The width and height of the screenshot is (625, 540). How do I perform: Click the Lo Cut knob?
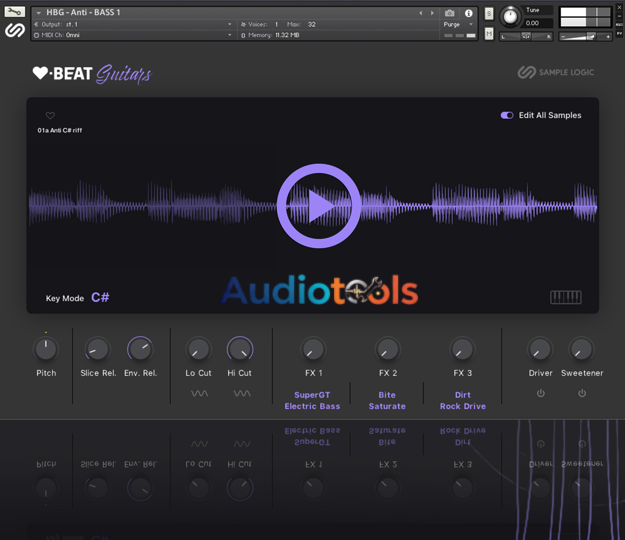pos(198,349)
